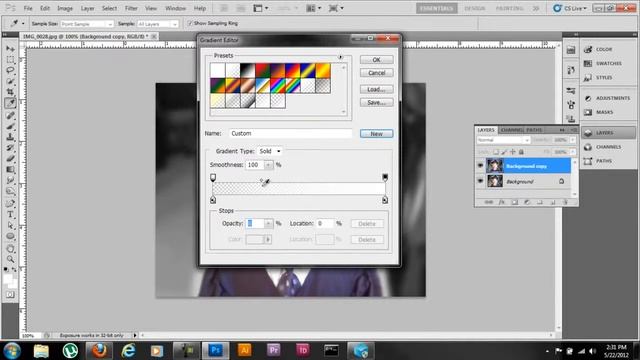This screenshot has height=360, width=640.
Task: Open the Gradient Type dropdown
Action: coord(270,151)
